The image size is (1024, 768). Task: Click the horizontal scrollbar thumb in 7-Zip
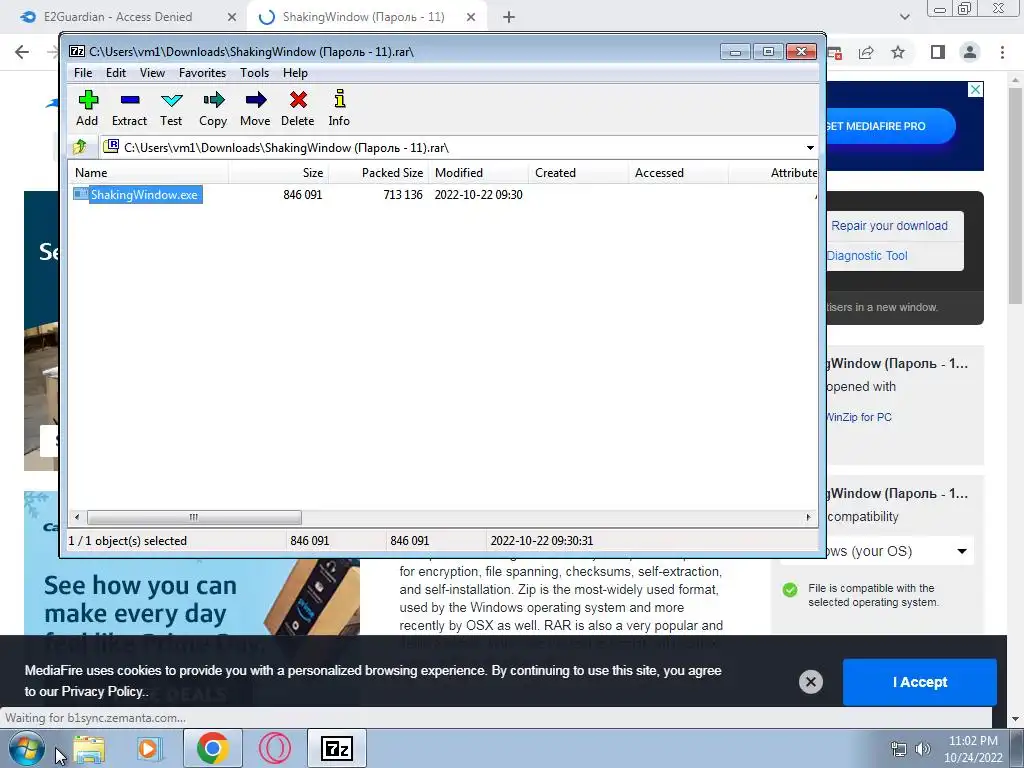pos(194,517)
